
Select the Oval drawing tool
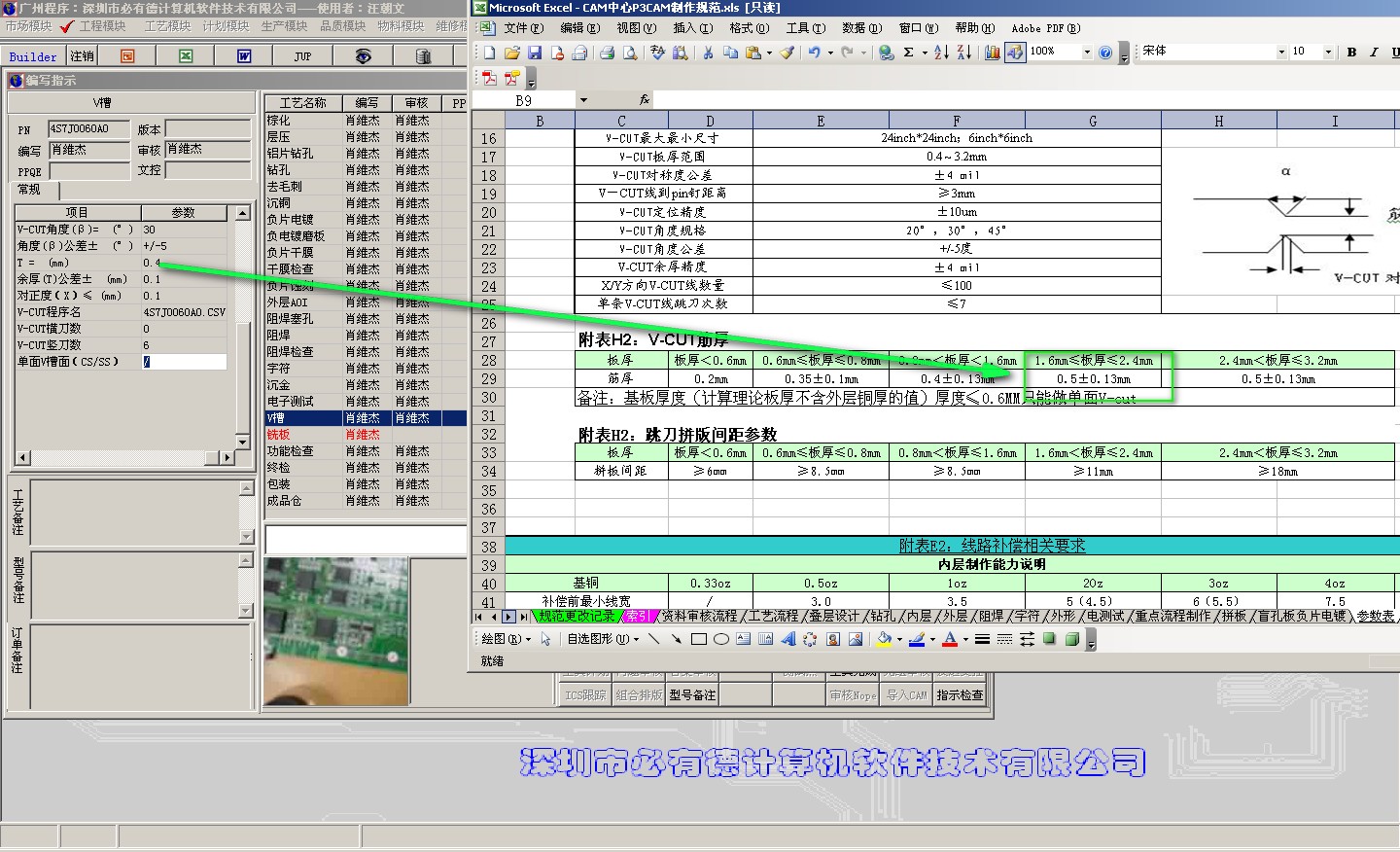pyautogui.click(x=720, y=639)
